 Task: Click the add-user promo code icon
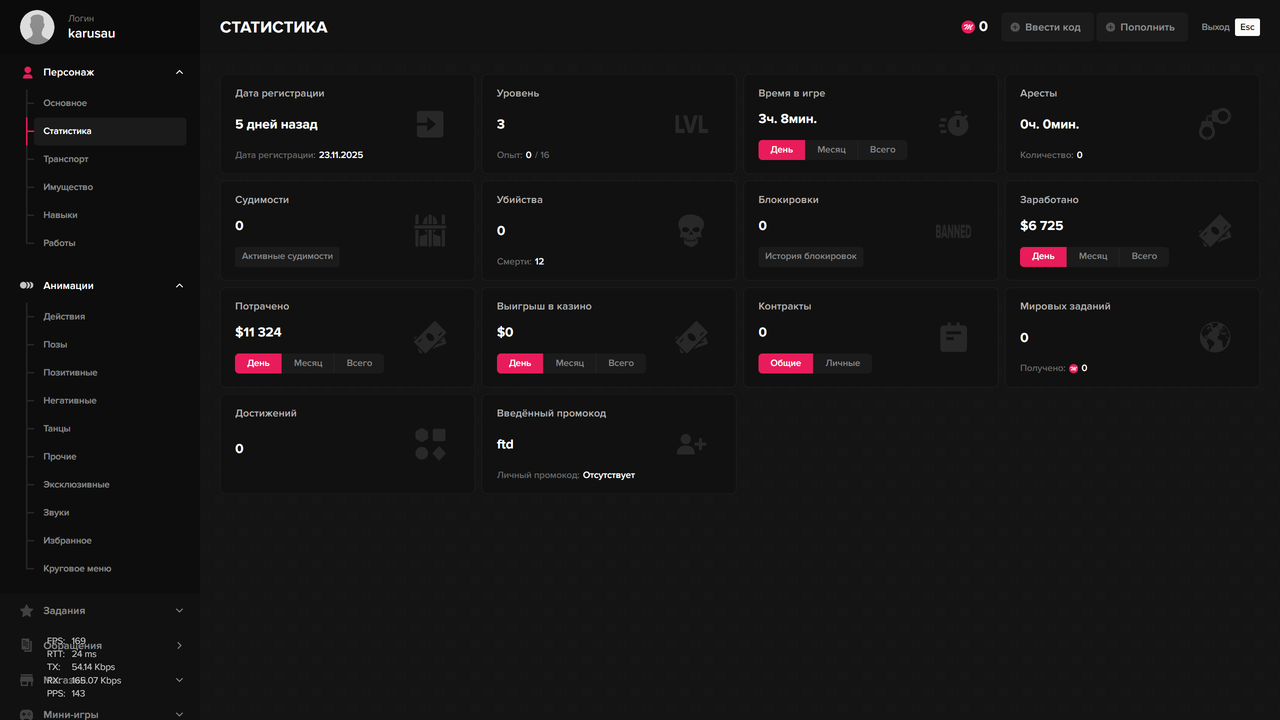[x=691, y=444]
